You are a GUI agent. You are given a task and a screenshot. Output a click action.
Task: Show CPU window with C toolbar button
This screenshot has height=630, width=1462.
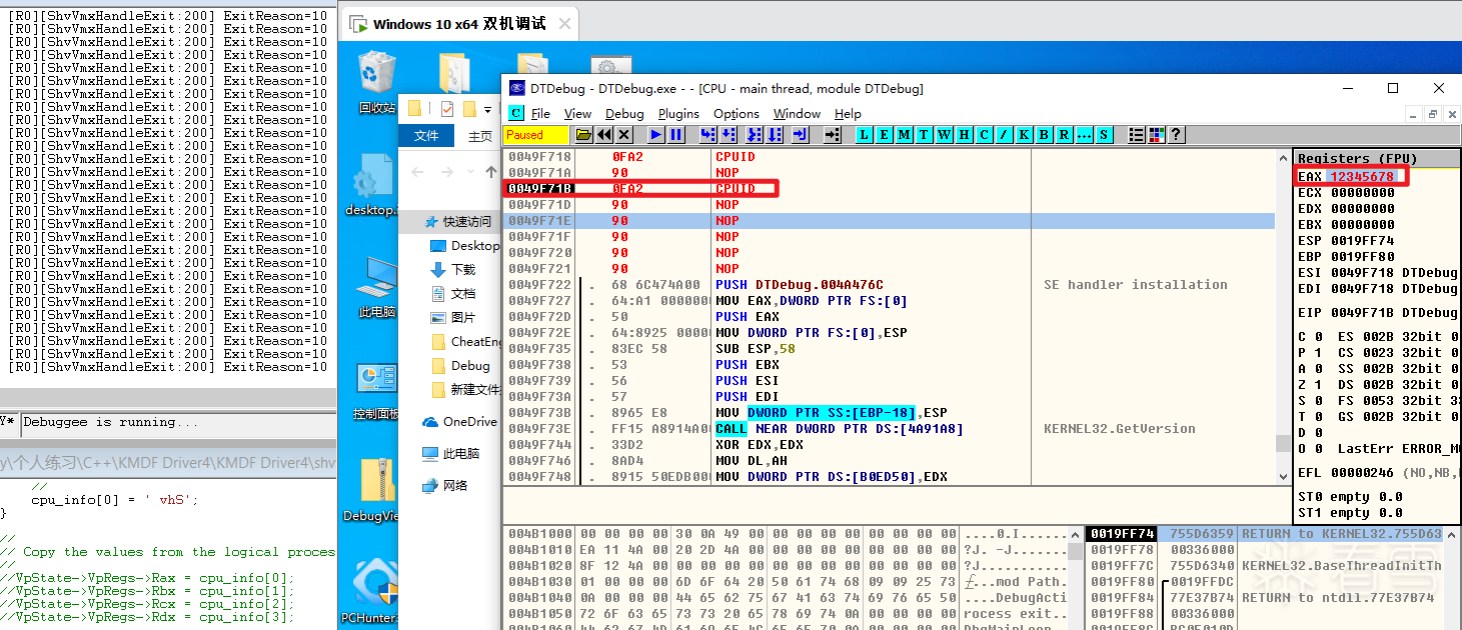tap(984, 134)
